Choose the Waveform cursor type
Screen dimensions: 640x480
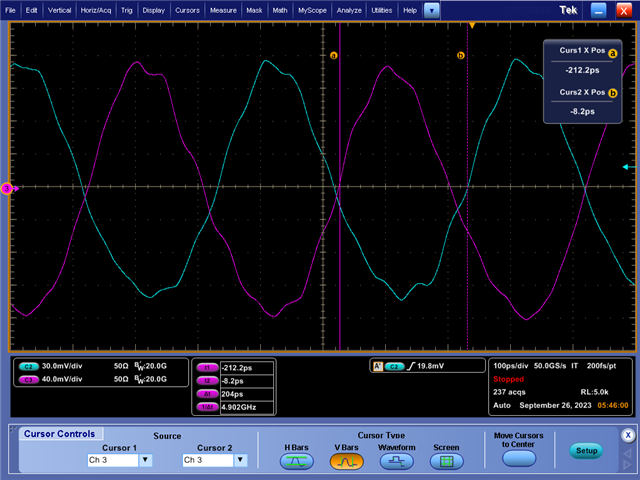click(x=396, y=461)
